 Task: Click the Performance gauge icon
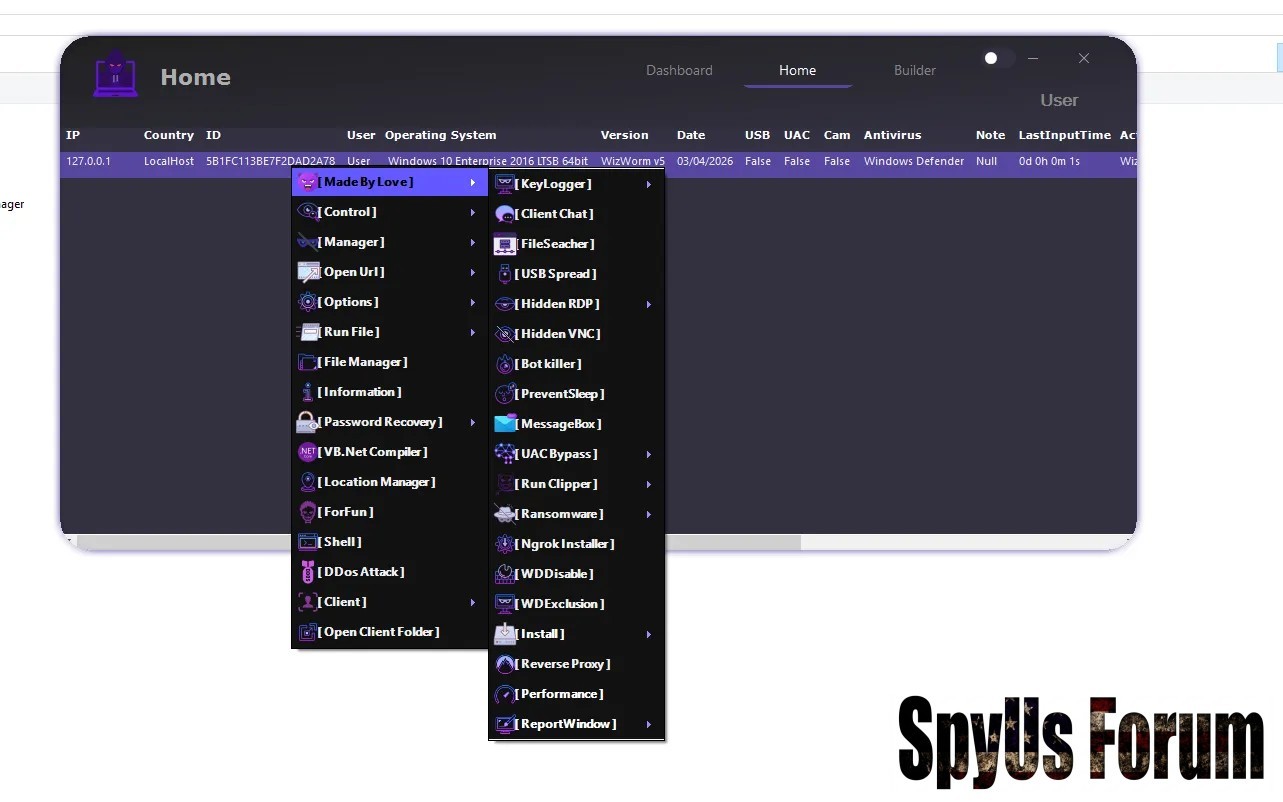pyautogui.click(x=505, y=694)
